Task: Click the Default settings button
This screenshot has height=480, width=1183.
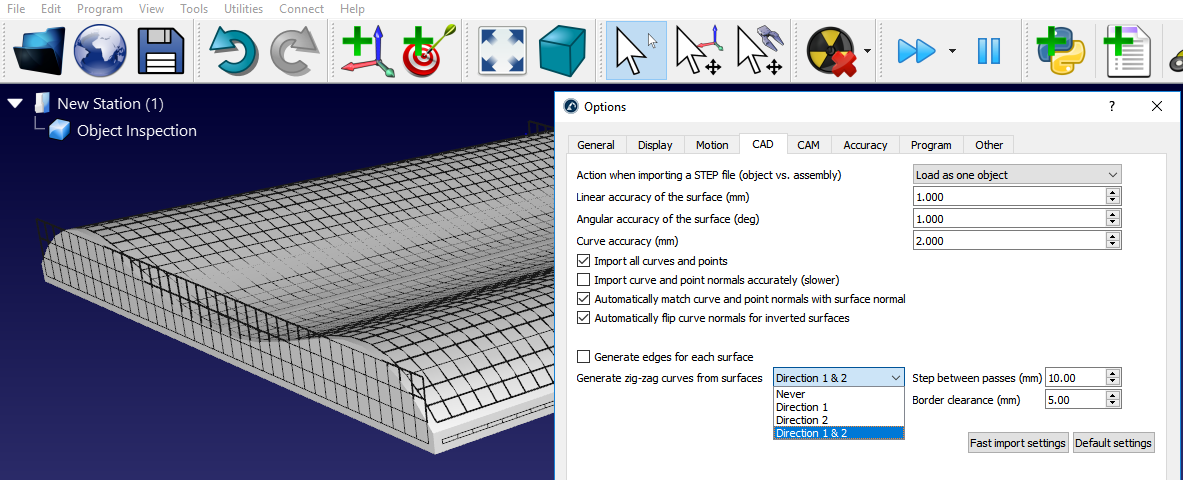Action: pyautogui.click(x=1113, y=443)
